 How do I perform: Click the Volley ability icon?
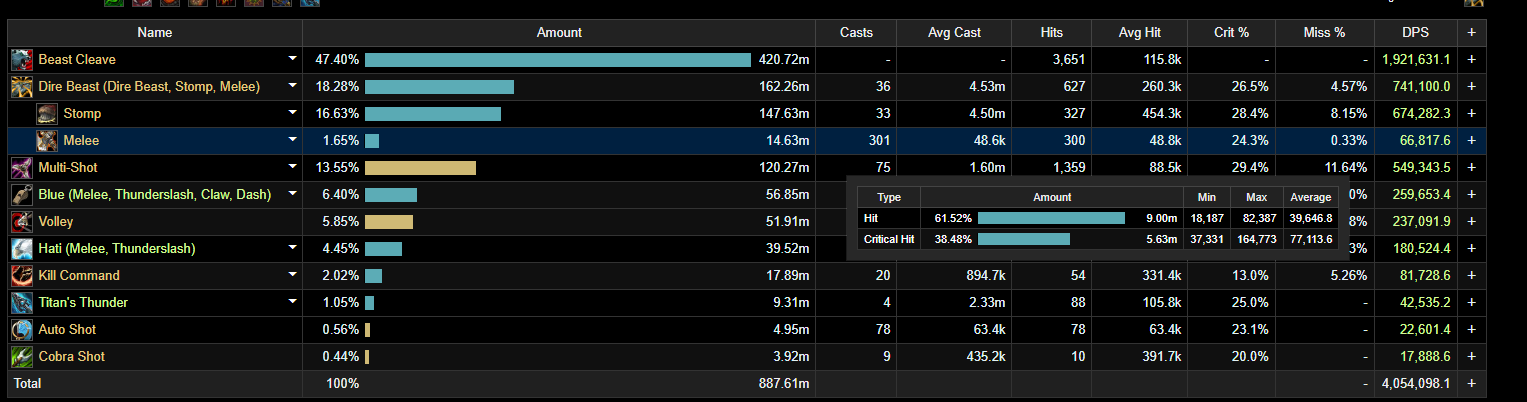click(x=21, y=222)
